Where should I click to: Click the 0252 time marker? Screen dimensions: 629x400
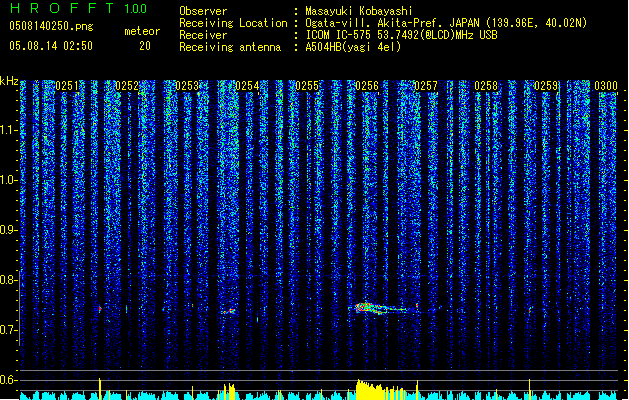(x=127, y=86)
